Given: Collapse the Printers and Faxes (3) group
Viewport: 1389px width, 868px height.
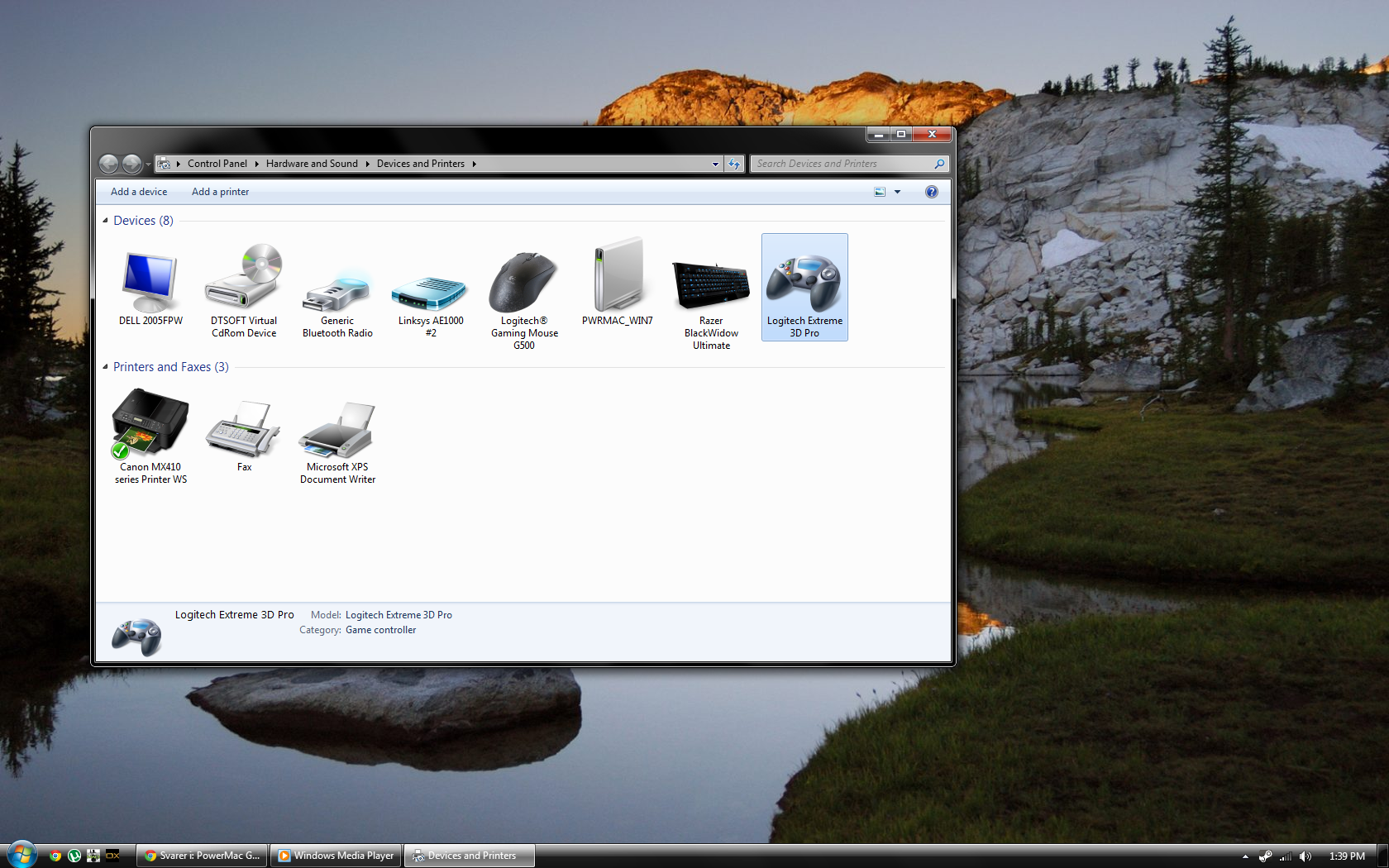Looking at the screenshot, I should pos(105,367).
